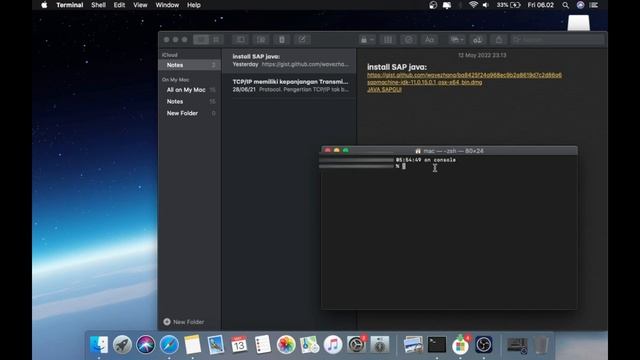640x360 pixels.
Task: Open OBS Studio from the Dock
Action: 484,345
